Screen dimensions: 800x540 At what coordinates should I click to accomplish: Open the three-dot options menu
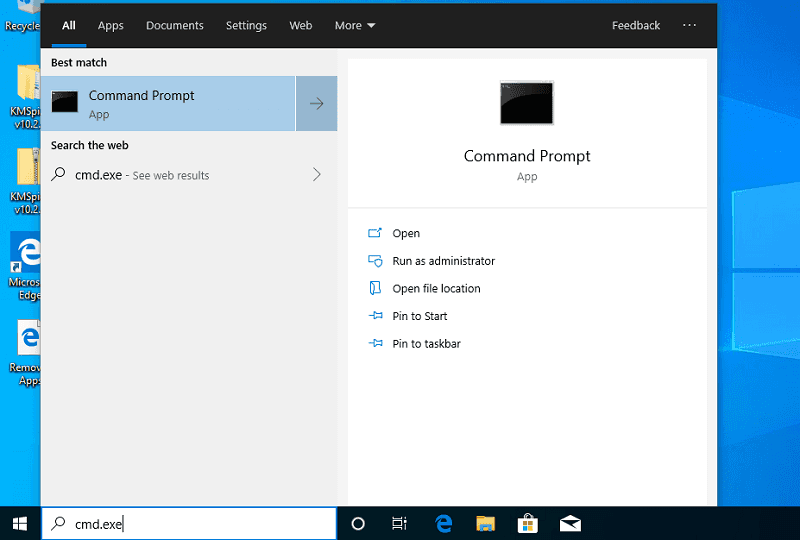(689, 26)
